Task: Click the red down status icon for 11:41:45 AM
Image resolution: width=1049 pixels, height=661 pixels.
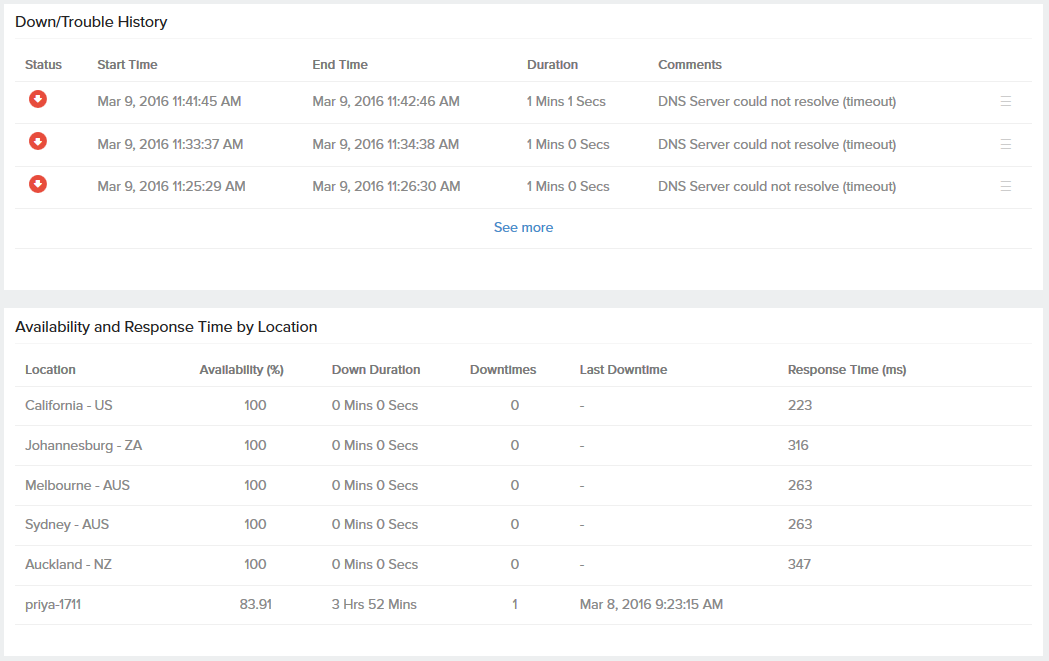Action: 38,99
